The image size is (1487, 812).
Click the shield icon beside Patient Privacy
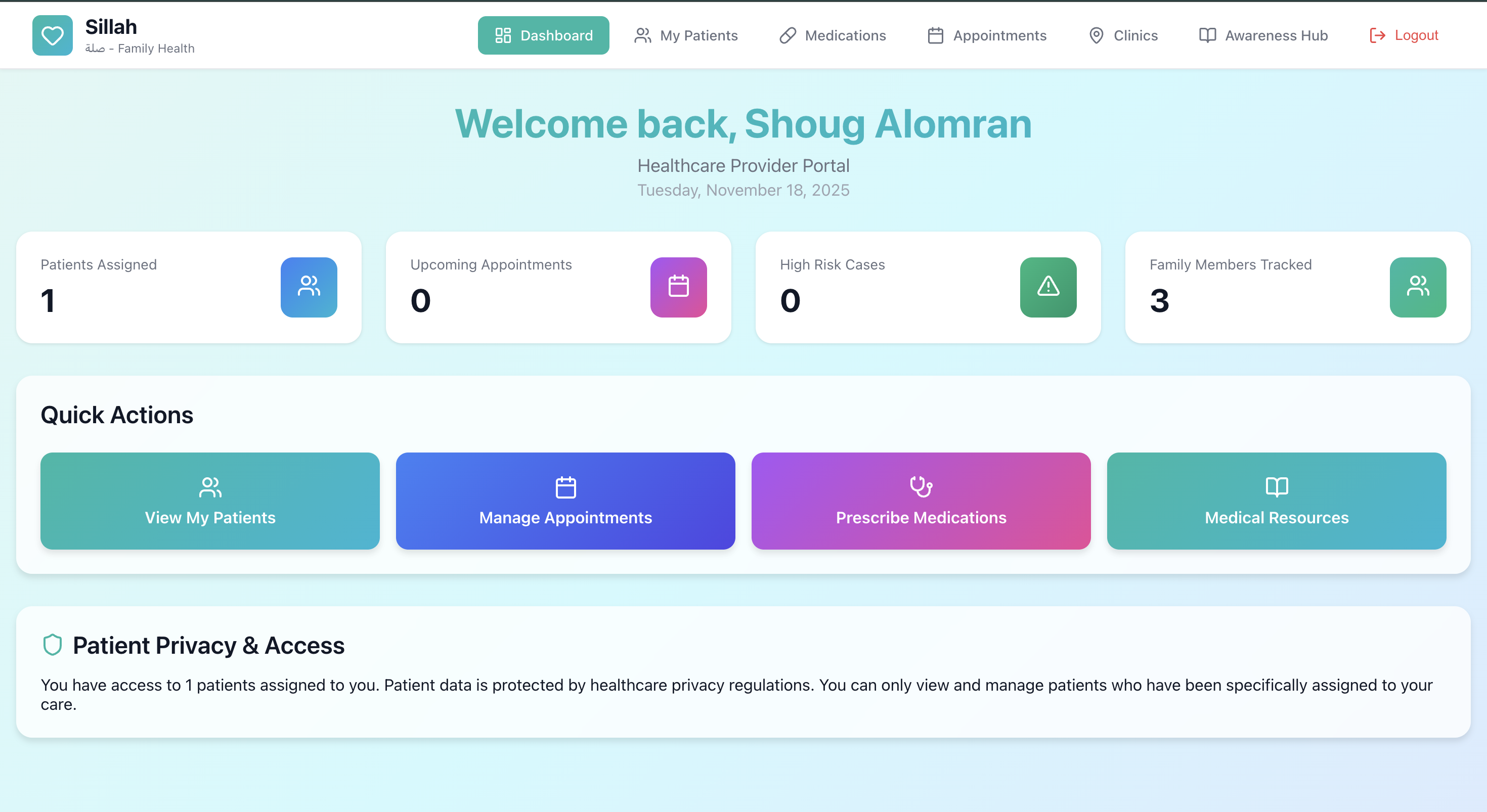click(53, 645)
